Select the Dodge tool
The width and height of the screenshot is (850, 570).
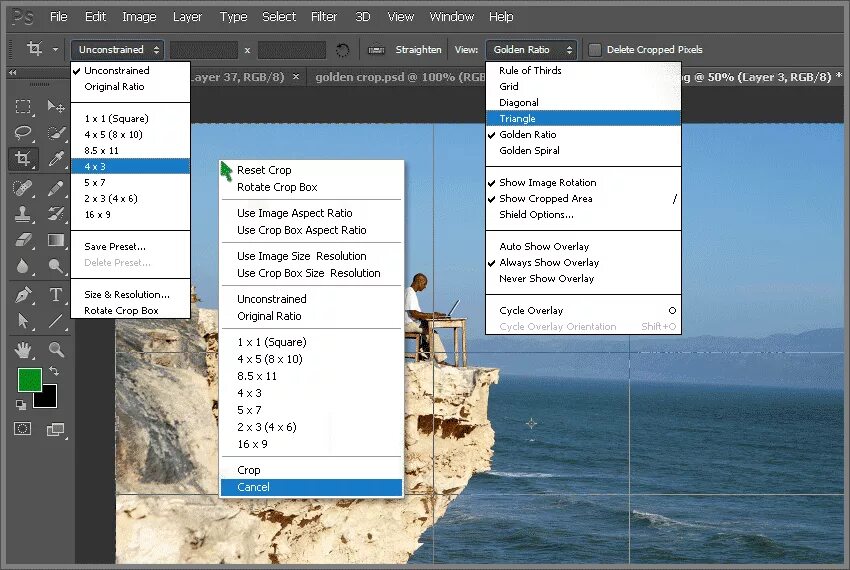(55, 266)
